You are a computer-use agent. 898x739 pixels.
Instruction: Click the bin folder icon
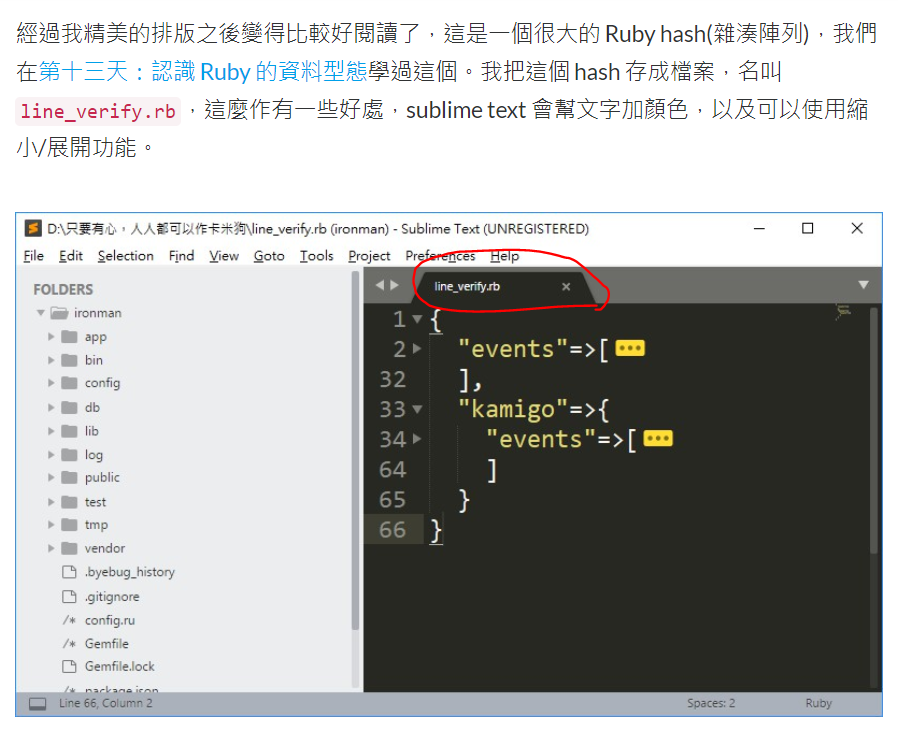(69, 360)
